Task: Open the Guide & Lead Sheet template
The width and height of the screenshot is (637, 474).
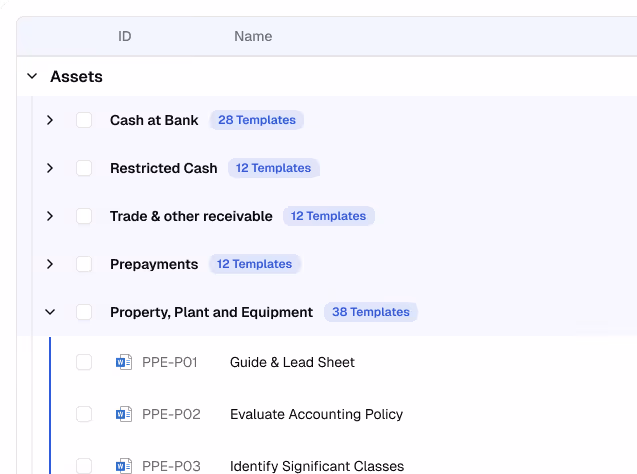Action: pyautogui.click(x=292, y=362)
